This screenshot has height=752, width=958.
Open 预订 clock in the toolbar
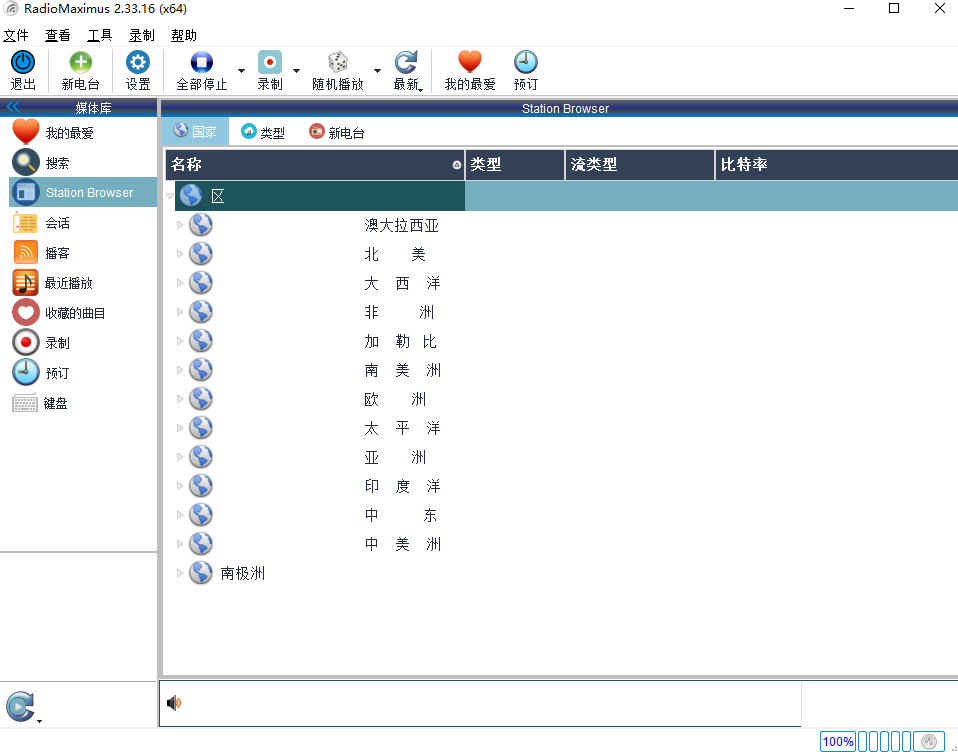(525, 62)
